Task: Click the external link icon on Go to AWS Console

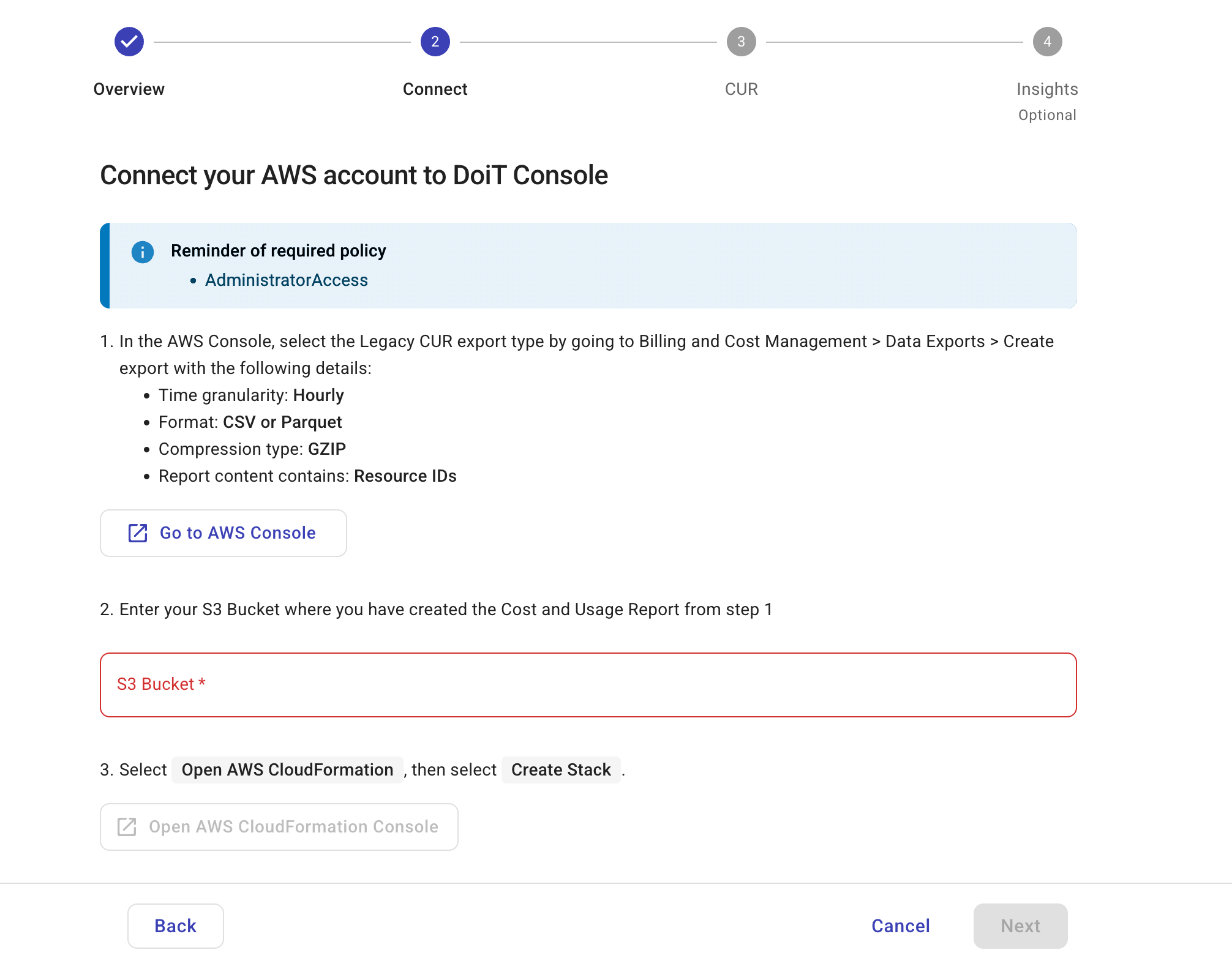Action: point(137,533)
